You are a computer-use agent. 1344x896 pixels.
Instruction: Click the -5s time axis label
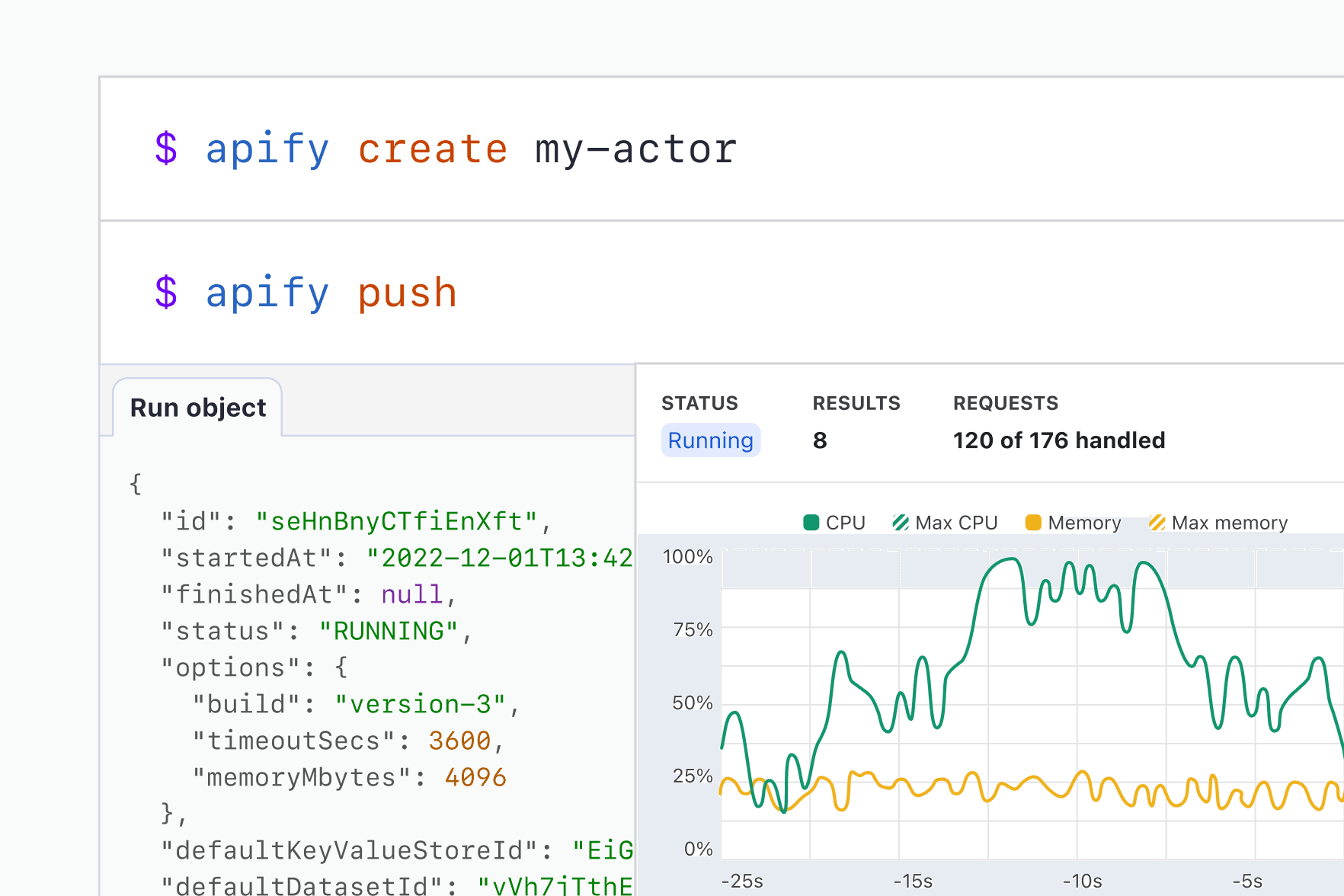click(1247, 882)
